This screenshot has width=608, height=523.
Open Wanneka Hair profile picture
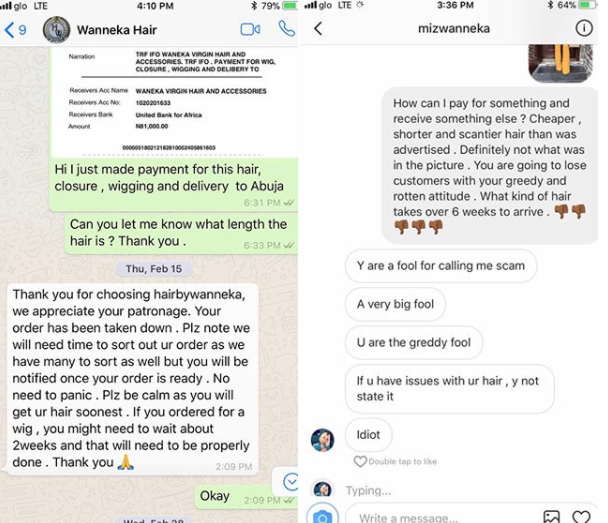57,30
